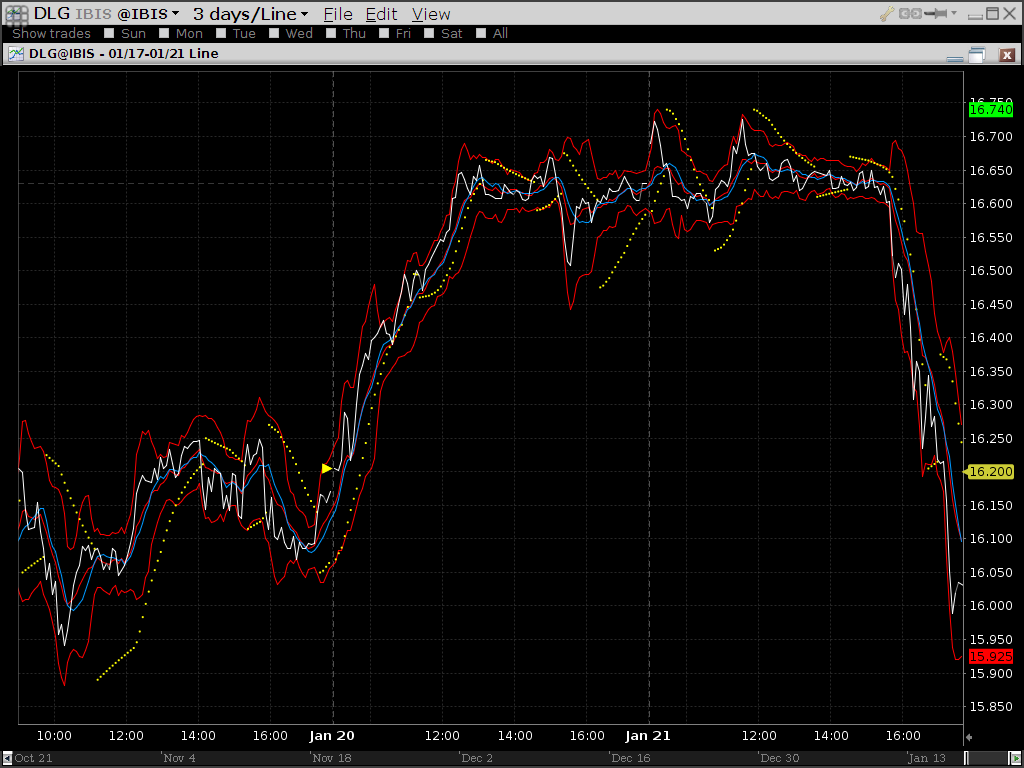
Task: Toggle the pushpin icon in title bar
Action: click(x=937, y=13)
